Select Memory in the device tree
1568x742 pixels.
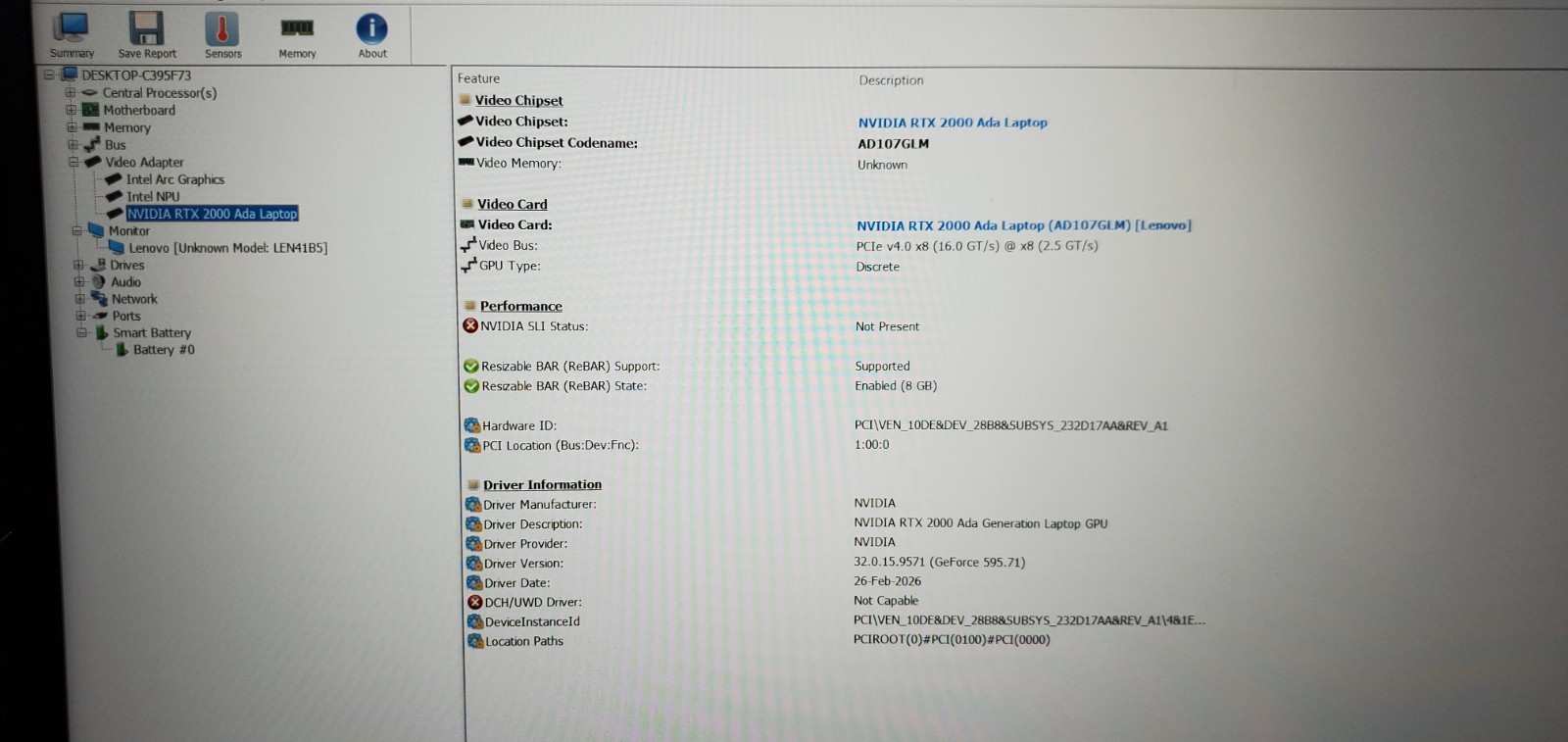point(127,127)
